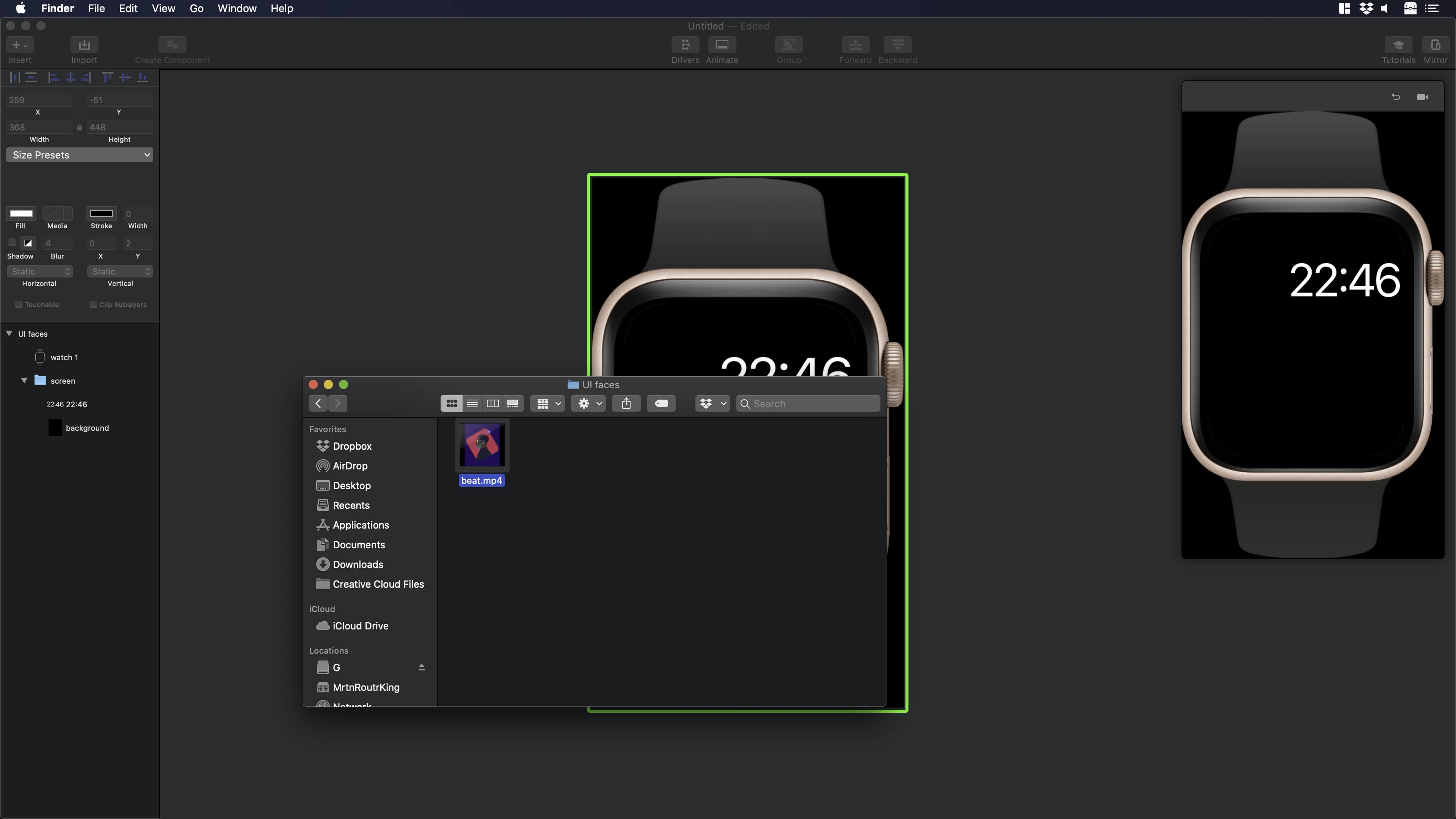Toggle the width-height lock
The image size is (1456, 819).
79,127
